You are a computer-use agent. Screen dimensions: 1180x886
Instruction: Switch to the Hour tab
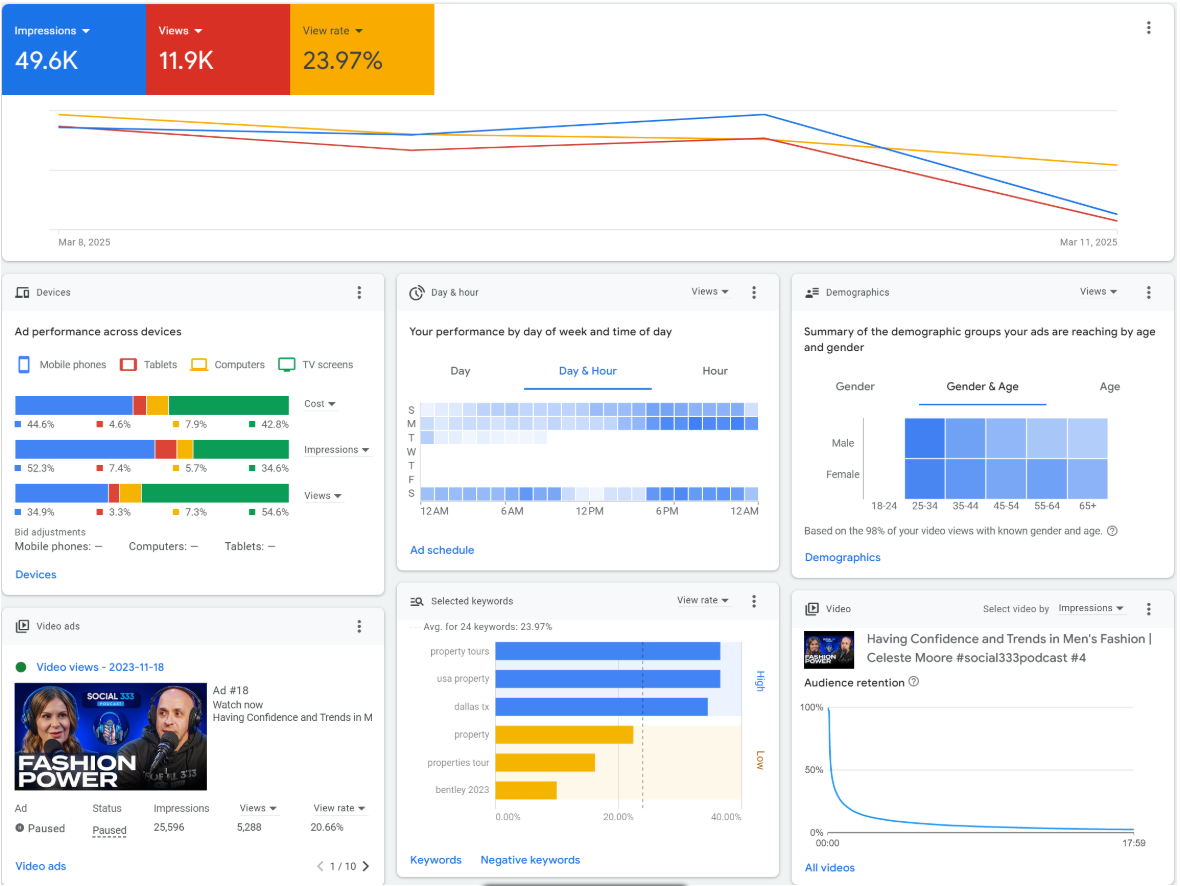(x=715, y=371)
